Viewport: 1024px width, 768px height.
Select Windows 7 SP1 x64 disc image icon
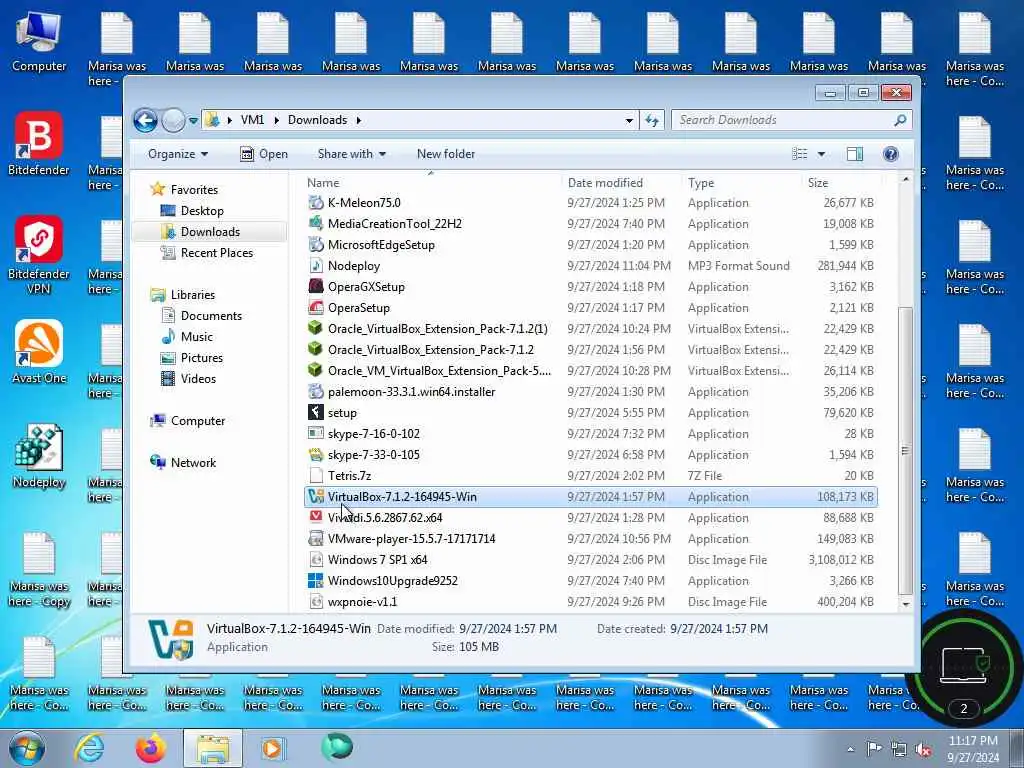316,559
